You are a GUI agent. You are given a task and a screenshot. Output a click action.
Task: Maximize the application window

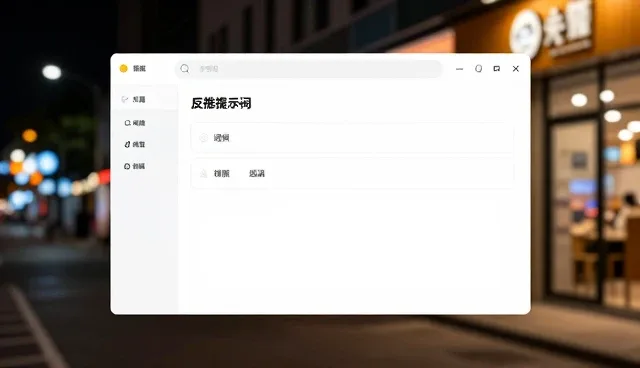tap(497, 69)
